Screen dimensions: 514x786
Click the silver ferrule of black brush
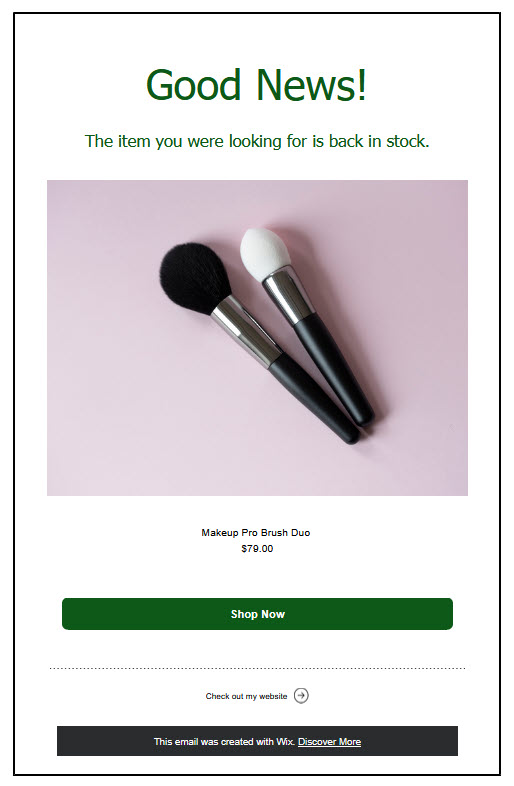click(x=245, y=332)
